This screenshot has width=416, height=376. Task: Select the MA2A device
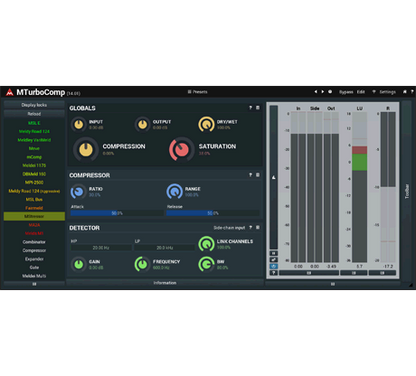(34, 225)
